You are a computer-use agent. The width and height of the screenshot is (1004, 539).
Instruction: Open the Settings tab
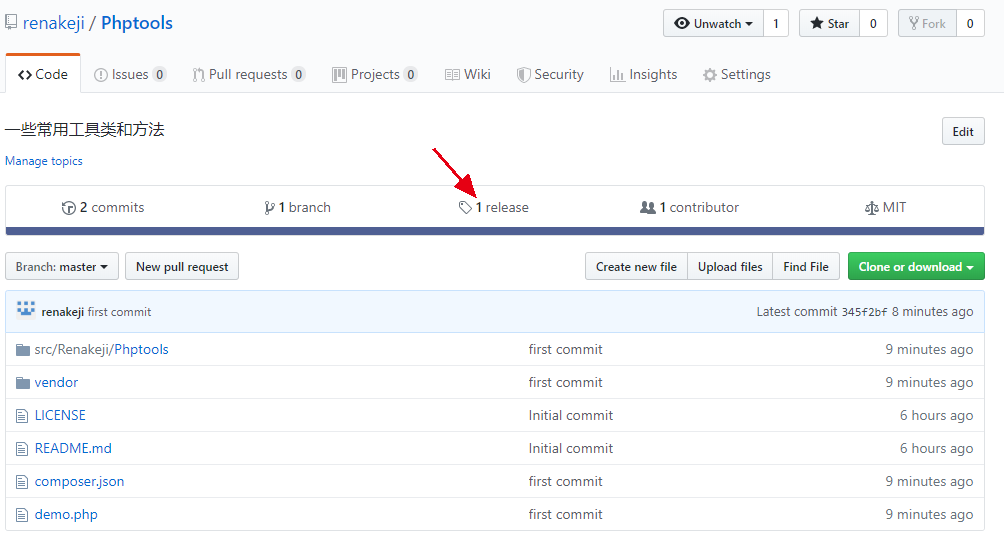pos(736,74)
